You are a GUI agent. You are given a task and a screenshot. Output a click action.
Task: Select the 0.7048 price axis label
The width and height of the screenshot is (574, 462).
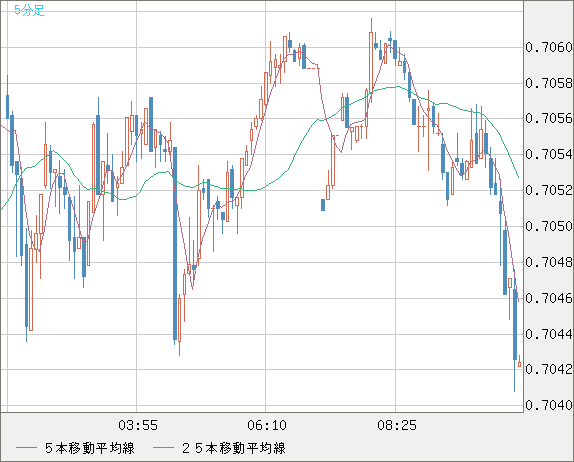pyautogui.click(x=549, y=262)
